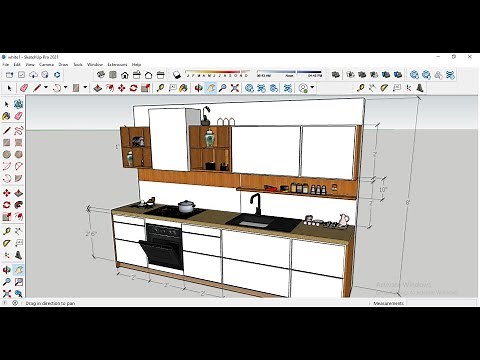Image resolution: width=480 pixels, height=360 pixels.
Task: Open the Edit menu
Action: click(x=17, y=64)
